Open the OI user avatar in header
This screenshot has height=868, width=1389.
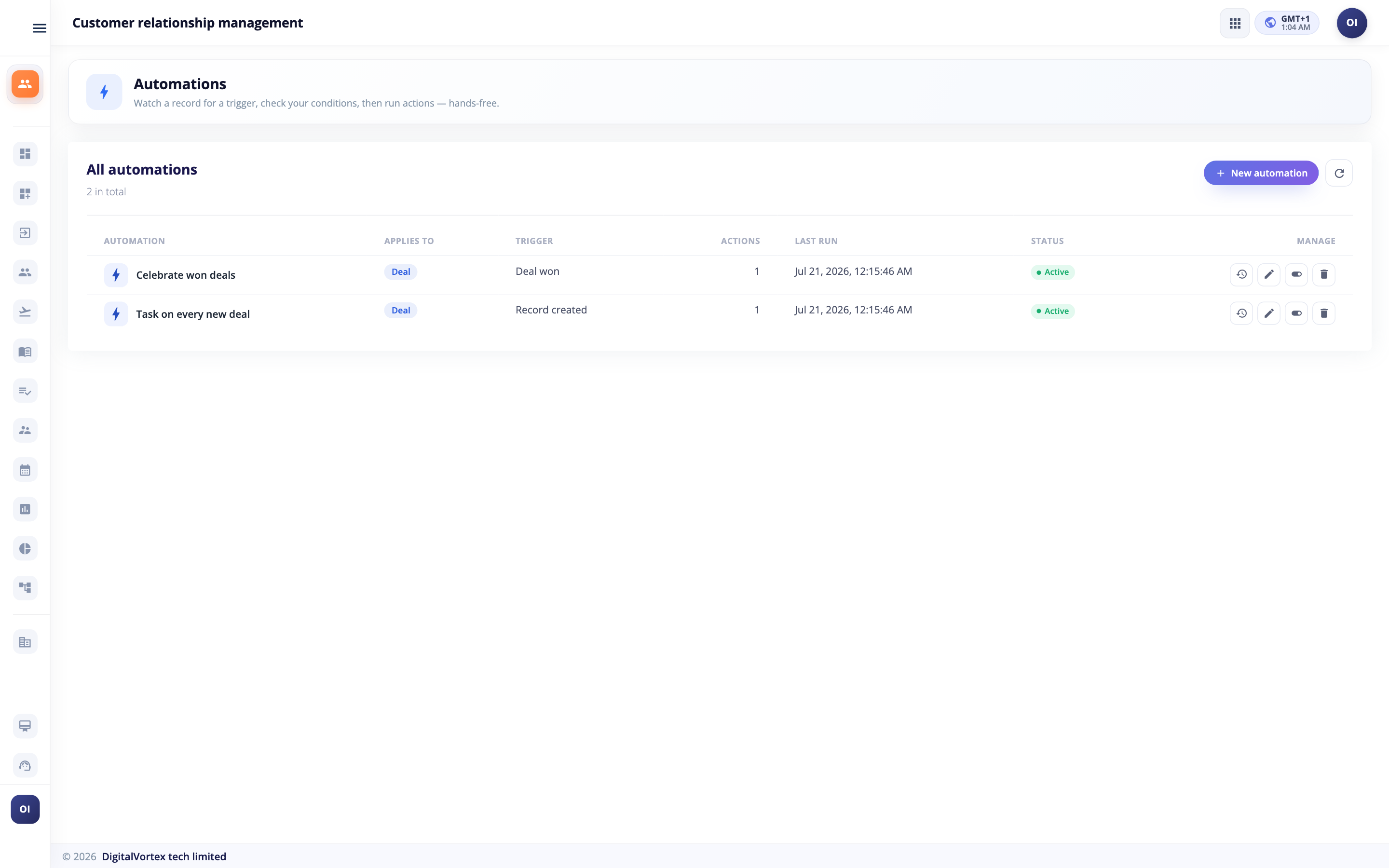1352,23
